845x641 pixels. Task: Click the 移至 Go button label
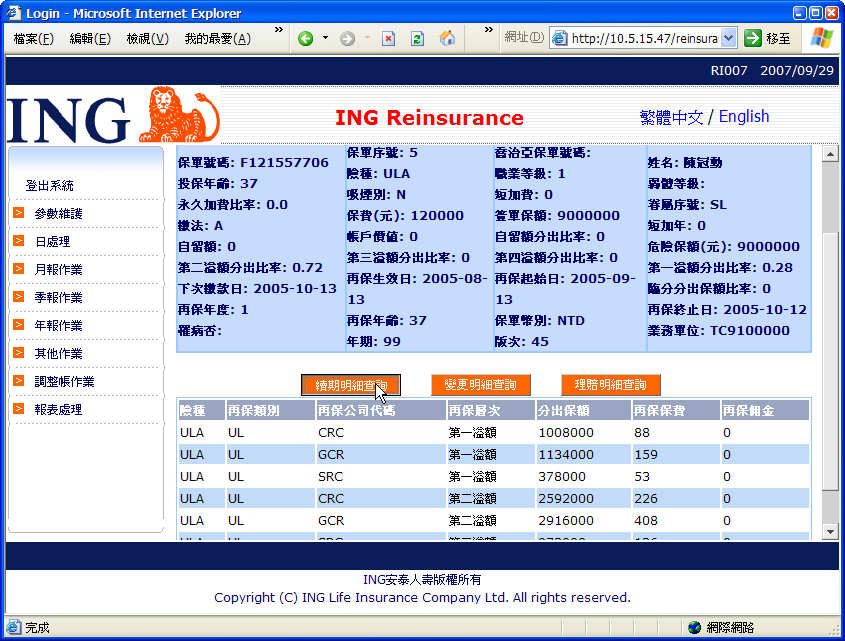click(x=778, y=38)
